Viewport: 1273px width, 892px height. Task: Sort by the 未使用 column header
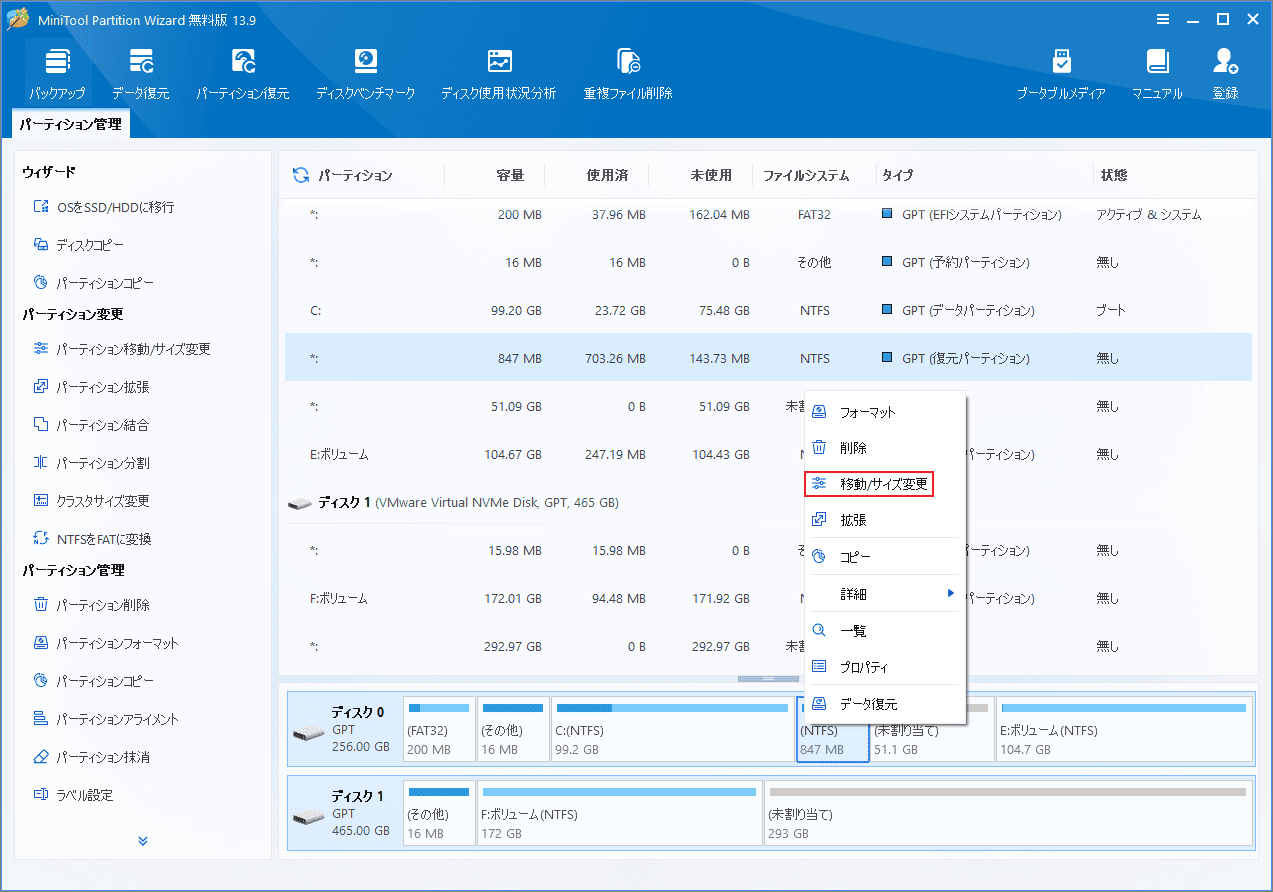711,175
